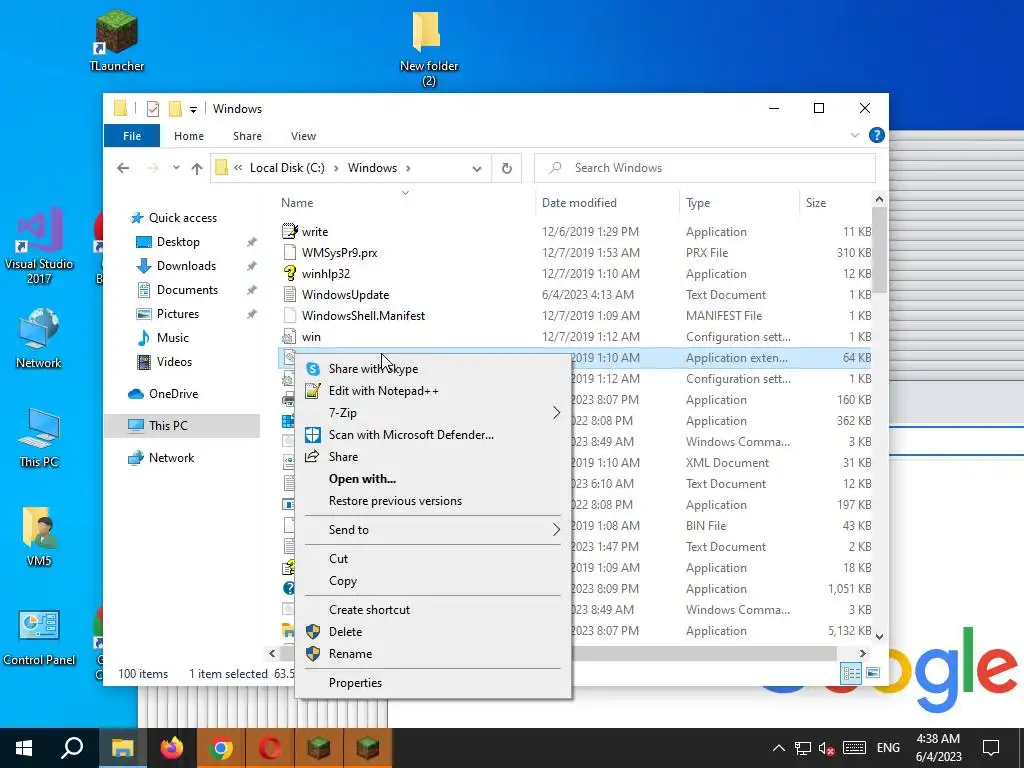Switch to Large icons view in status bar
This screenshot has width=1024, height=768.
pos(873,673)
